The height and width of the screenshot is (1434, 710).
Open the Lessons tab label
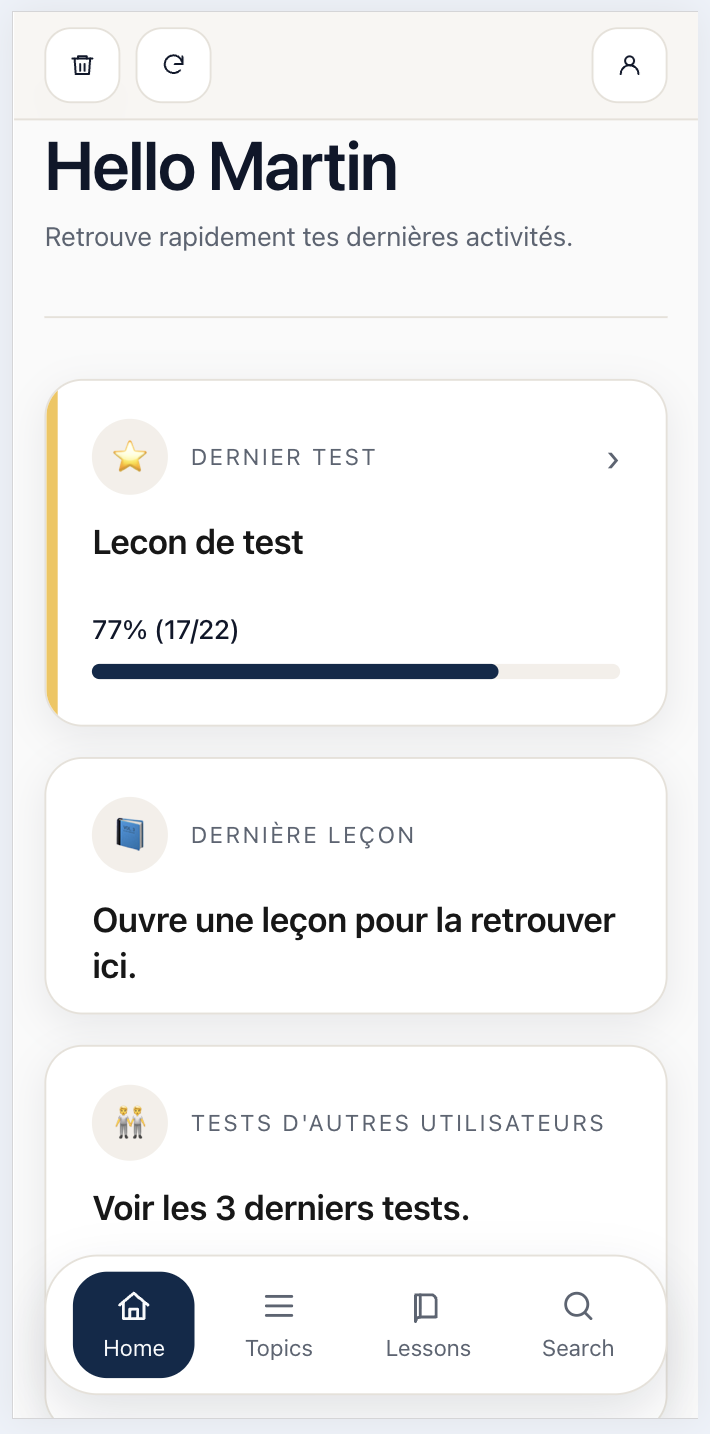pyautogui.click(x=428, y=1348)
